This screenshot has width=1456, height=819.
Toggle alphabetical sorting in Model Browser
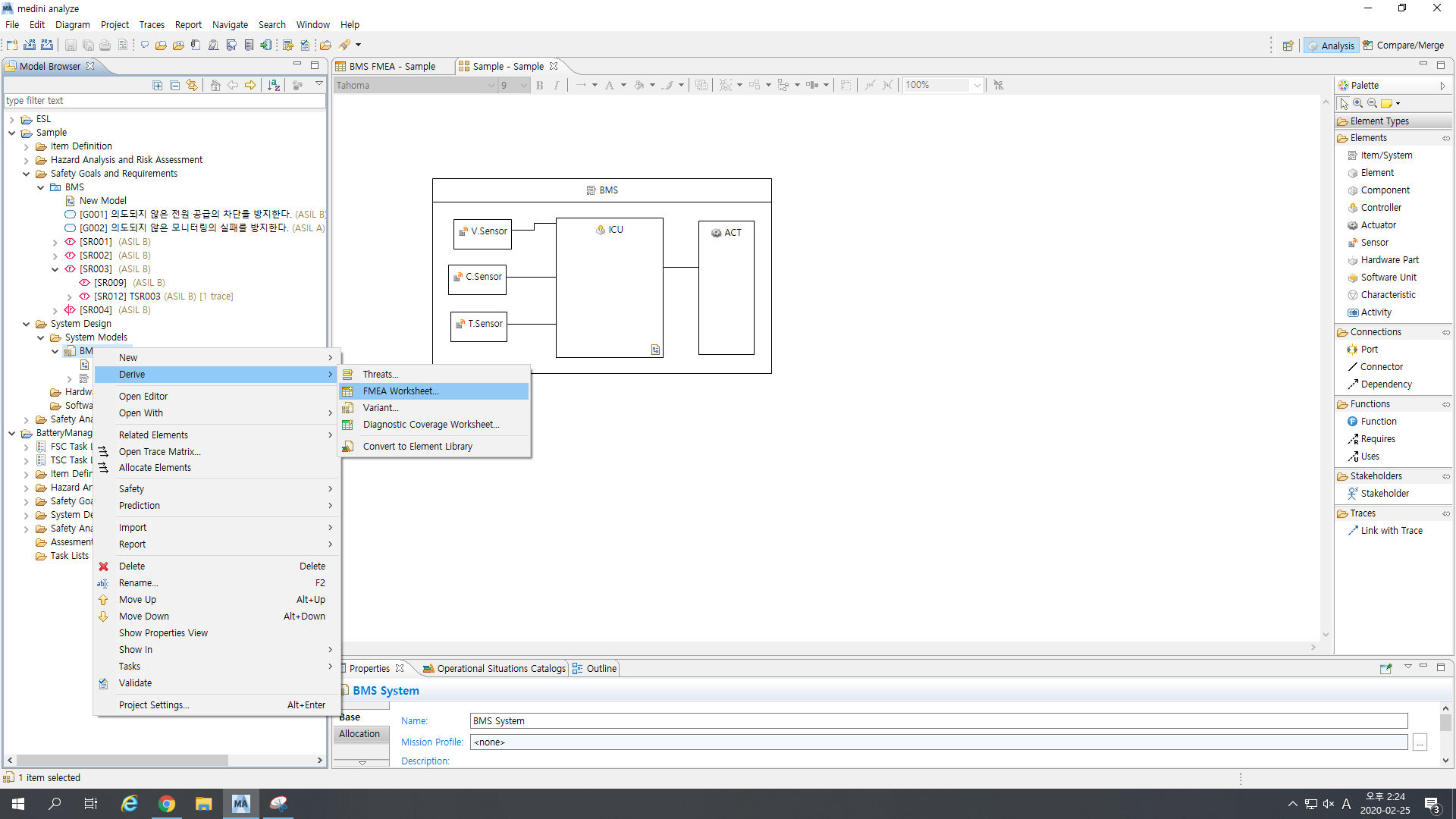(x=274, y=85)
